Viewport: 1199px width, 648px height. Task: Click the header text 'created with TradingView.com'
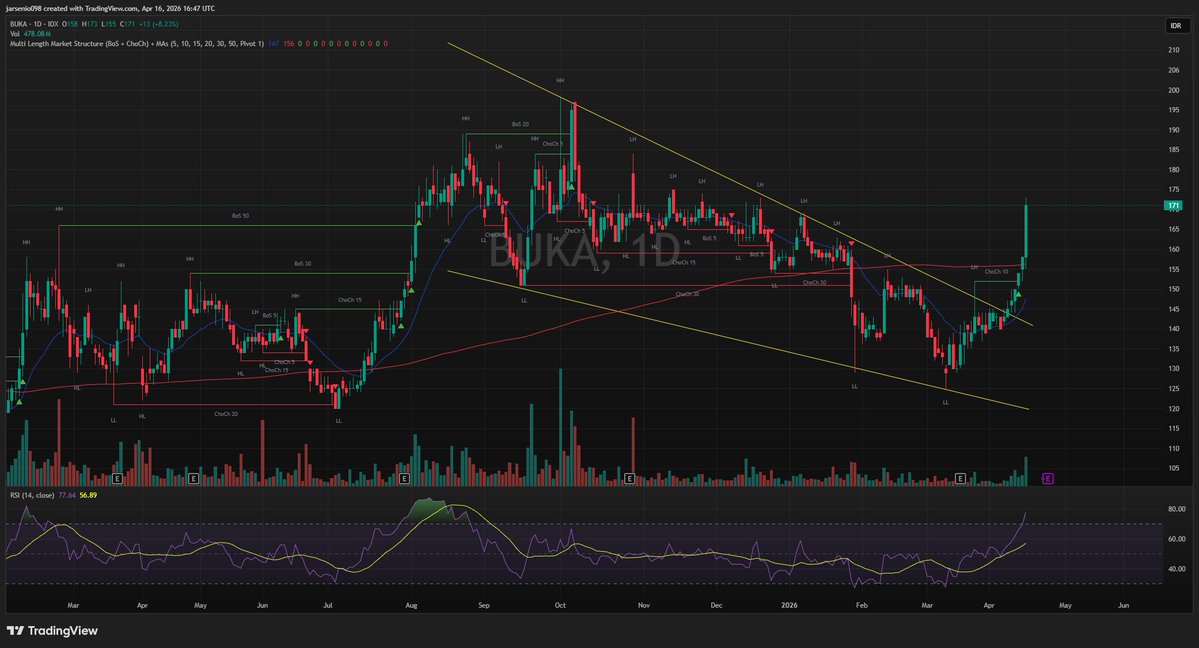click(x=90, y=8)
